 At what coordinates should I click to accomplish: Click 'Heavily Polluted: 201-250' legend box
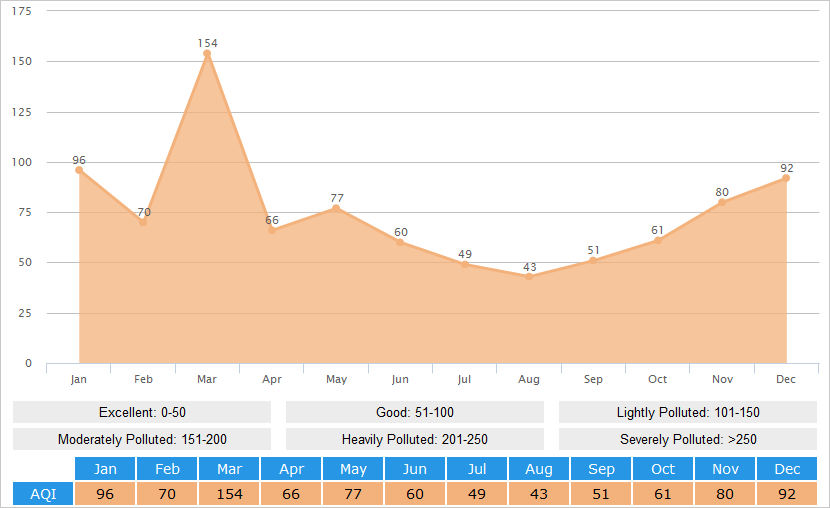[415, 439]
